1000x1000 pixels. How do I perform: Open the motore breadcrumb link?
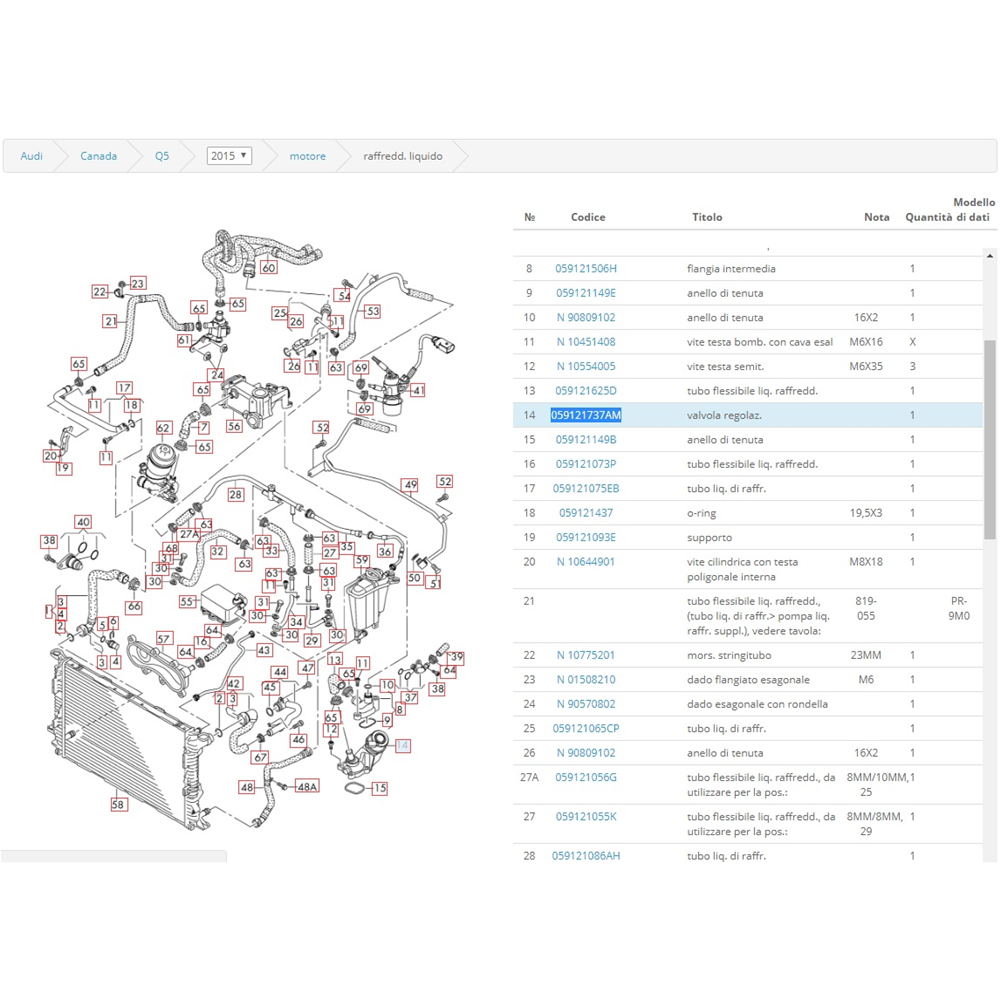point(307,156)
